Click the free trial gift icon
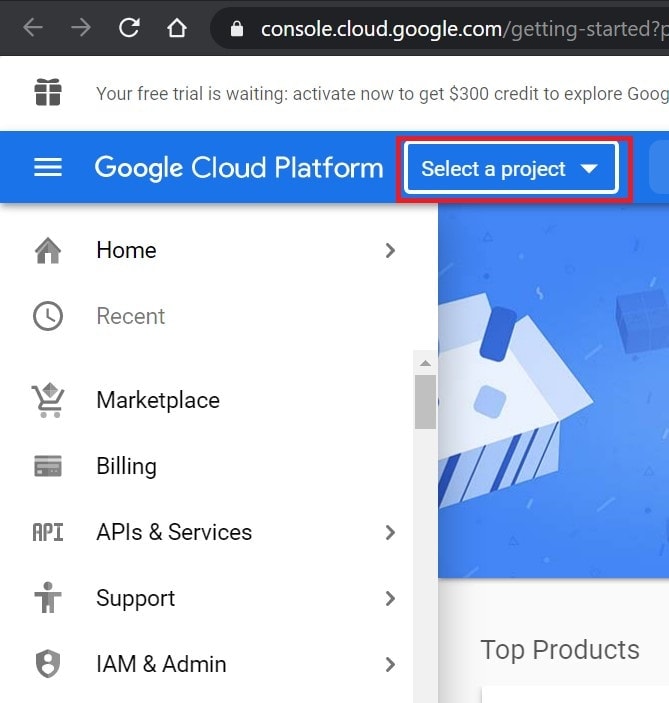 (48, 92)
